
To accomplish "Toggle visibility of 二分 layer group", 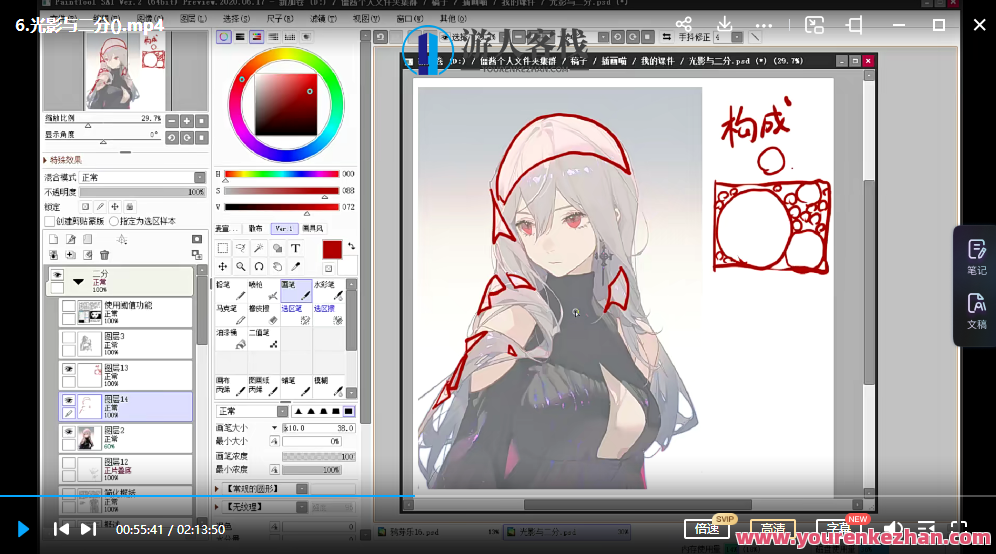I will [57, 275].
